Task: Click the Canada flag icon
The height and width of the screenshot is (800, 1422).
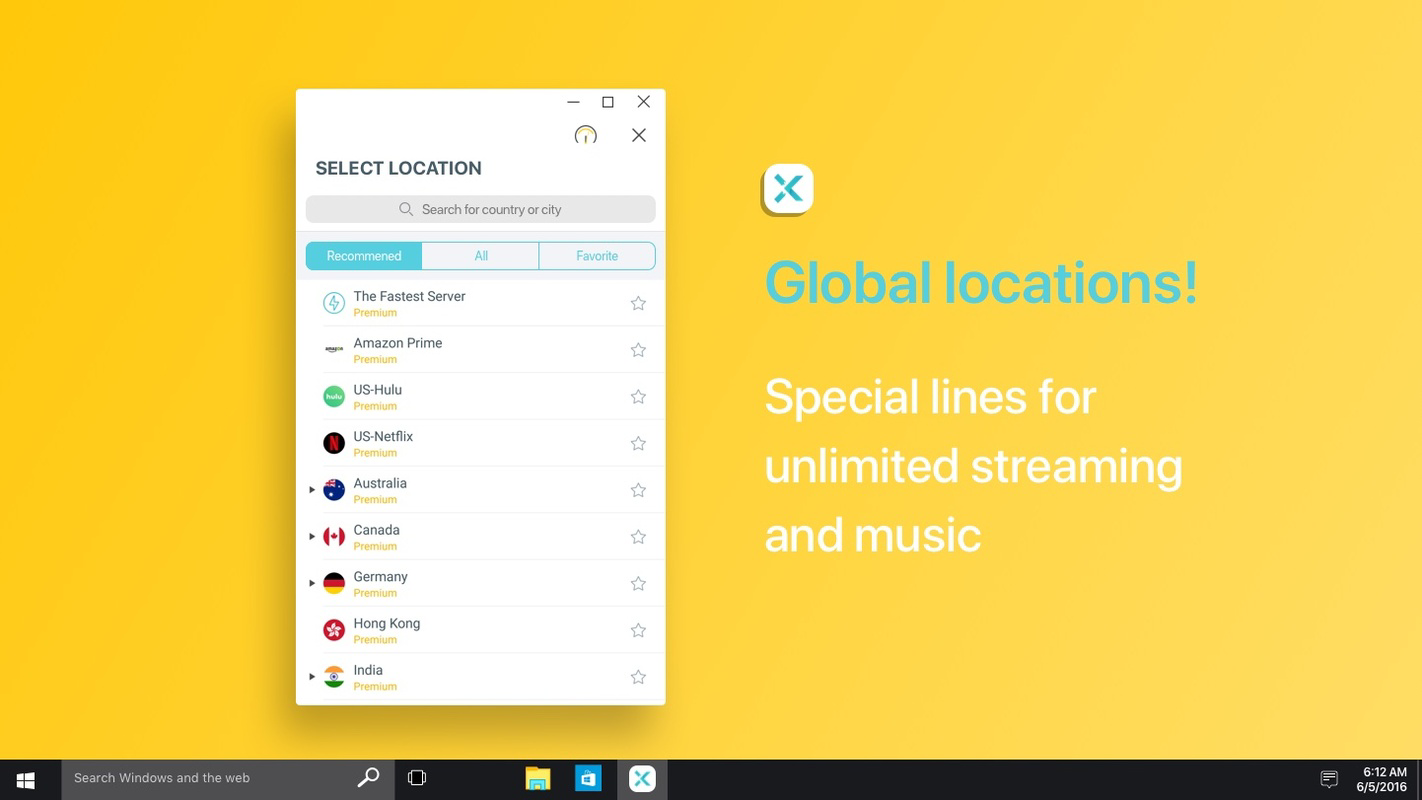Action: tap(334, 537)
